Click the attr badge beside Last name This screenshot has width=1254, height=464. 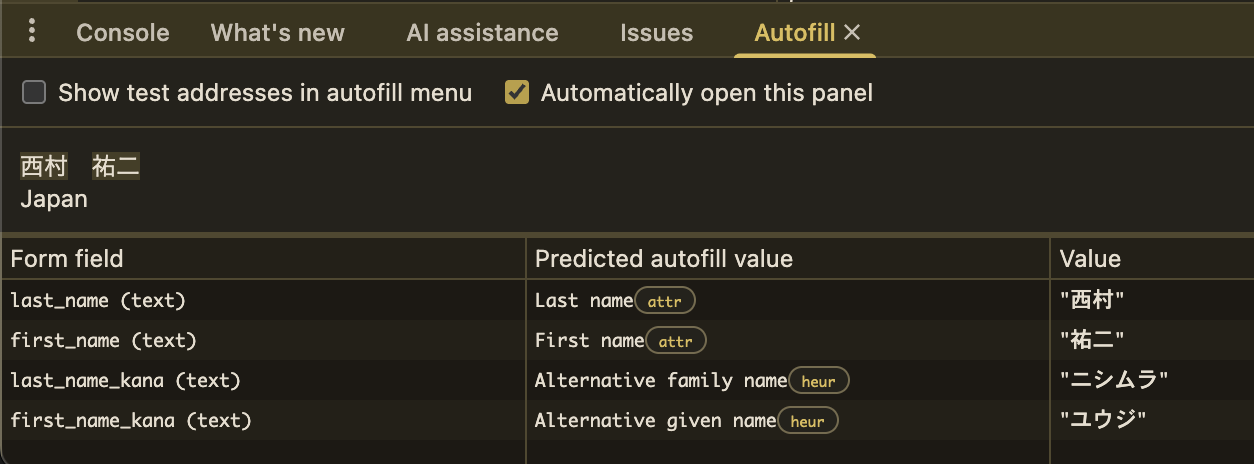pos(664,301)
